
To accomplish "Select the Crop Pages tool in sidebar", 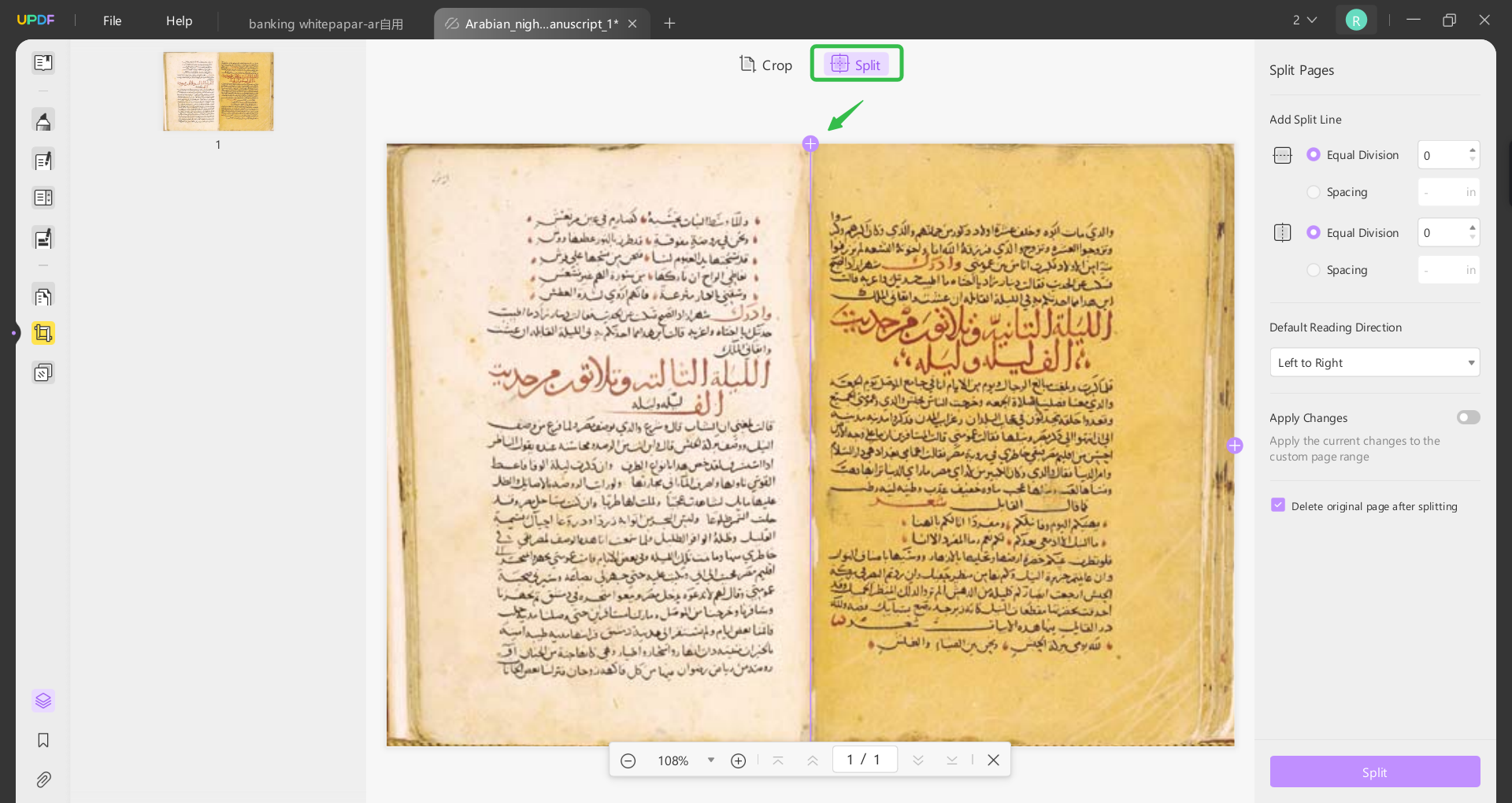I will point(43,333).
